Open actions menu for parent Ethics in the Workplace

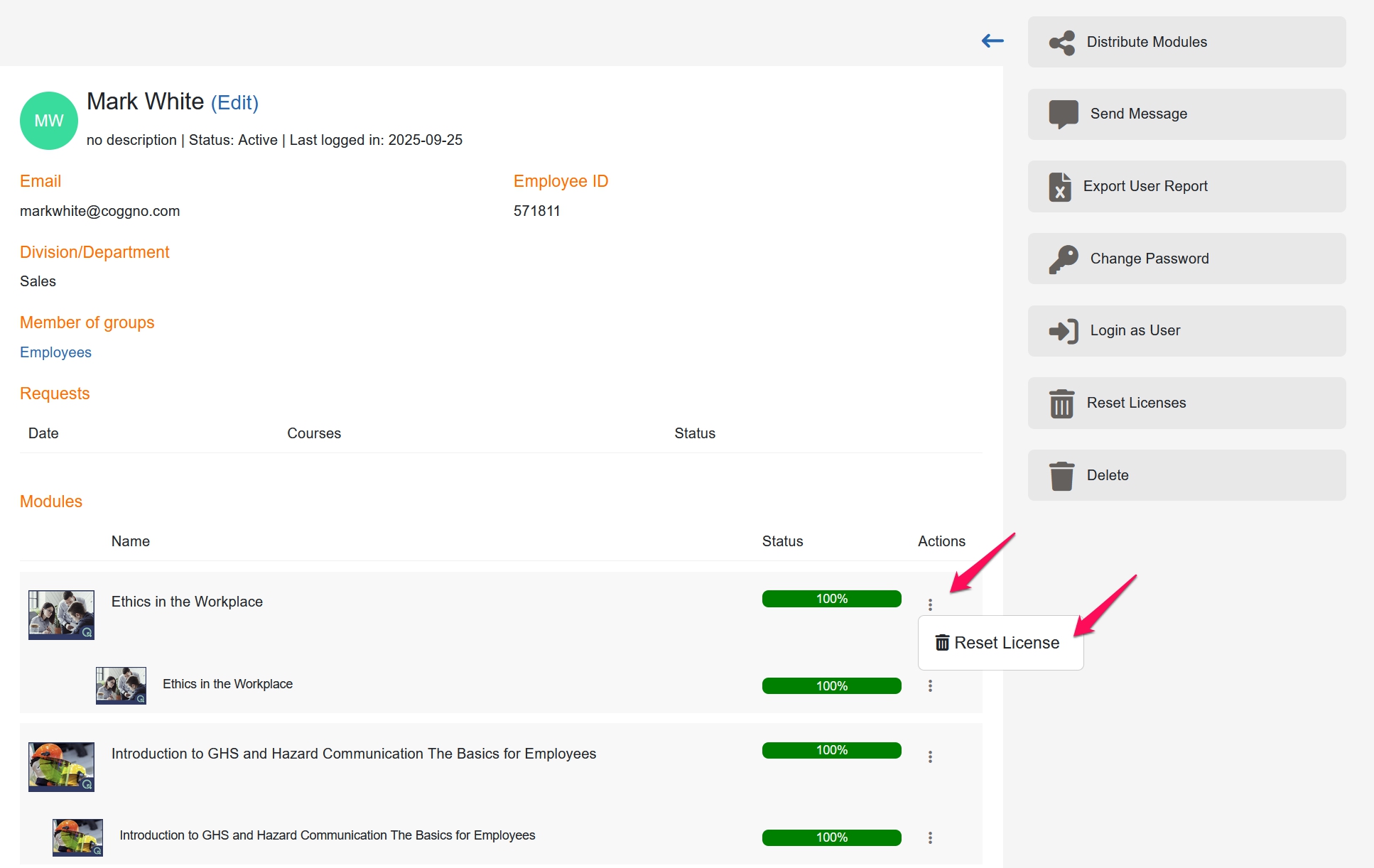pos(930,604)
